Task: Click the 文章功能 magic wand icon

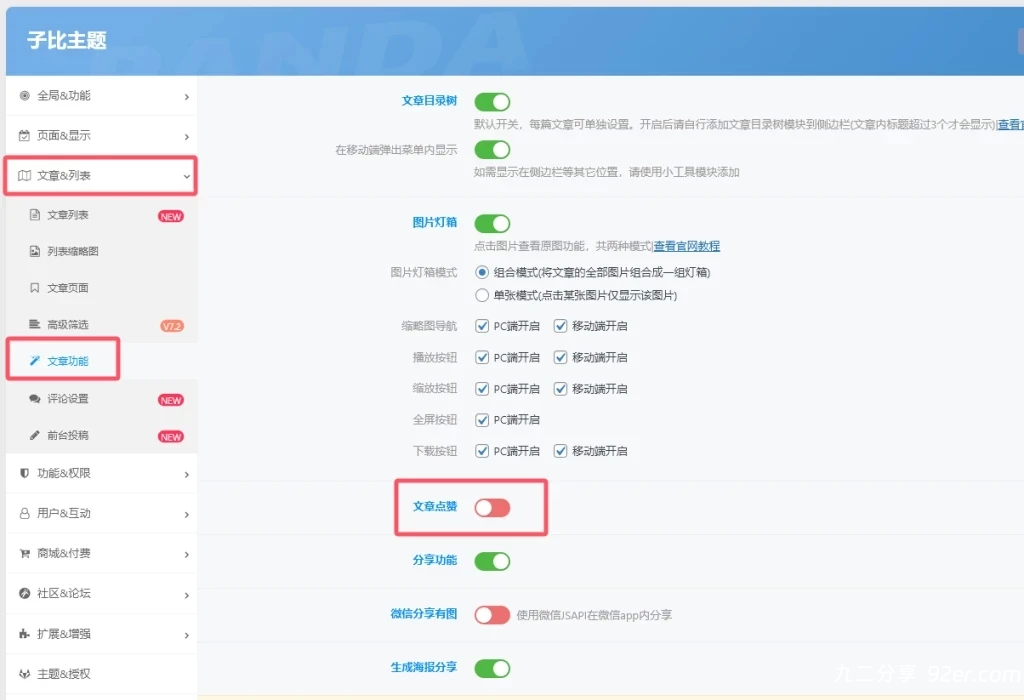Action: coord(35,360)
